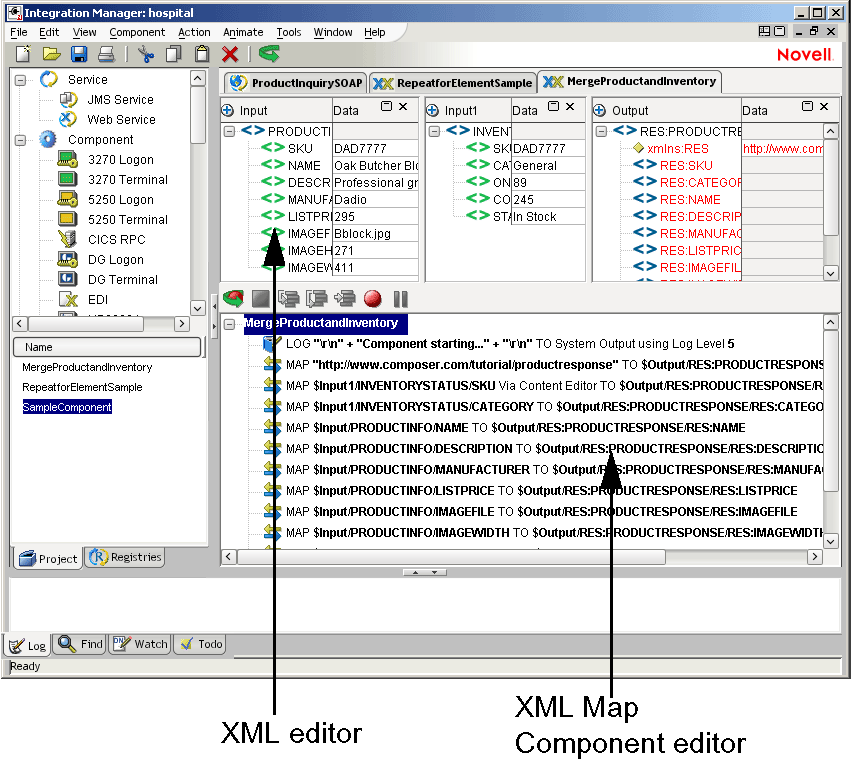Click the green execute arrow in main toolbar
This screenshot has width=852, height=760.
(x=269, y=53)
